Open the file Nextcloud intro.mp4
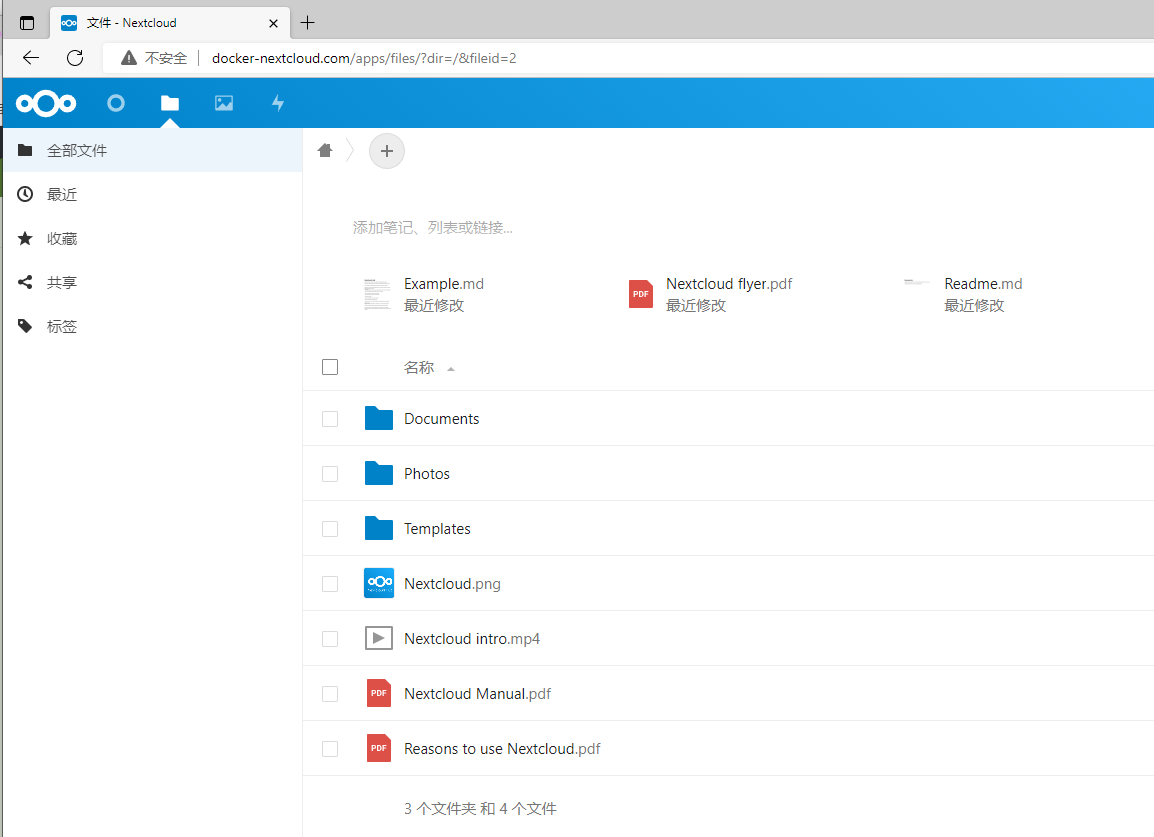The image size is (1154, 837). point(472,639)
